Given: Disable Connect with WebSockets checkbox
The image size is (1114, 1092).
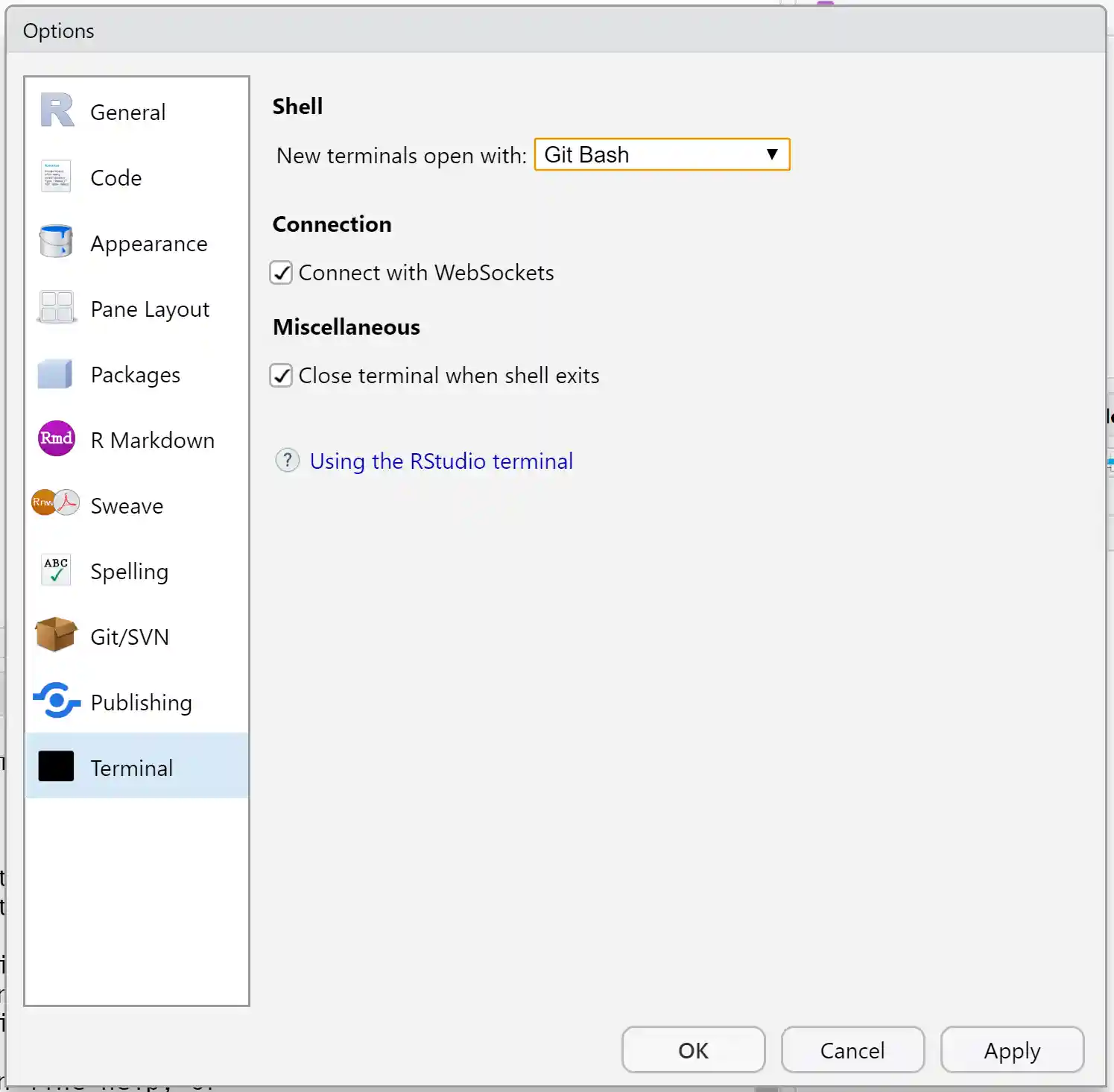Looking at the screenshot, I should (281, 273).
